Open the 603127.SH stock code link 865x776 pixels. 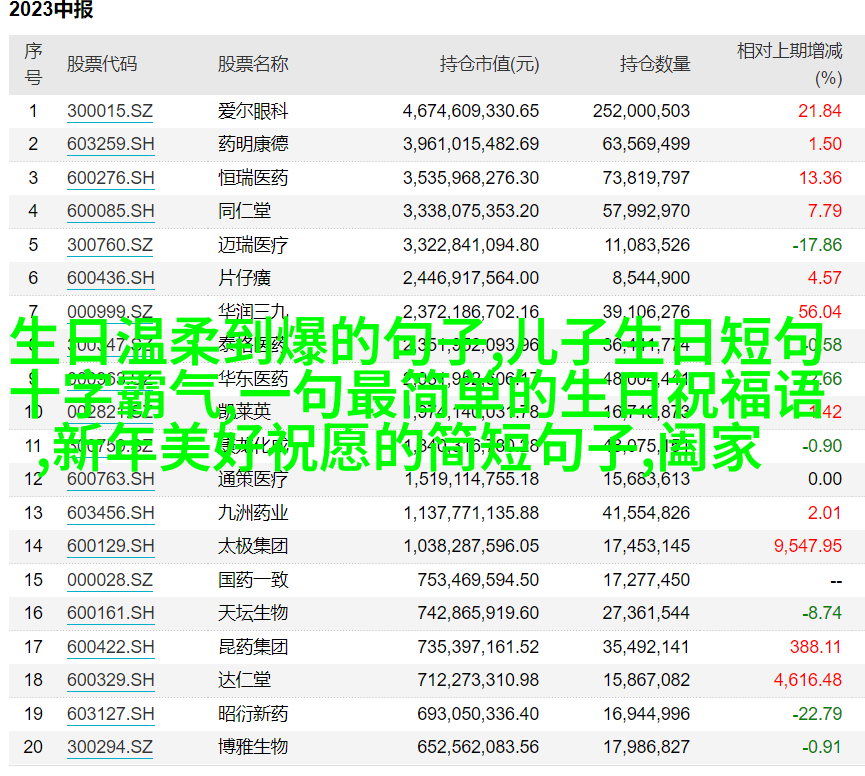pos(110,714)
